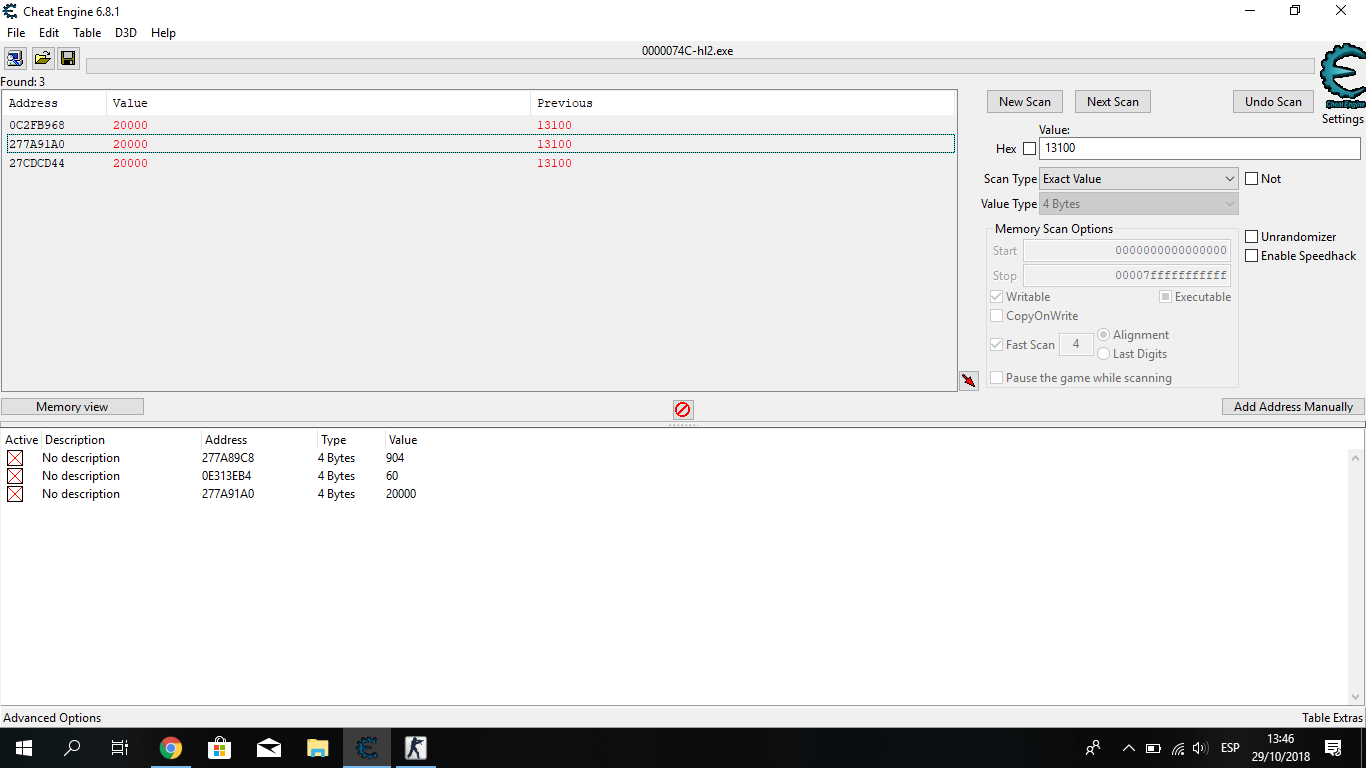Open volume control icon in tray
Viewport: 1366px width, 768px height.
pos(1200,748)
